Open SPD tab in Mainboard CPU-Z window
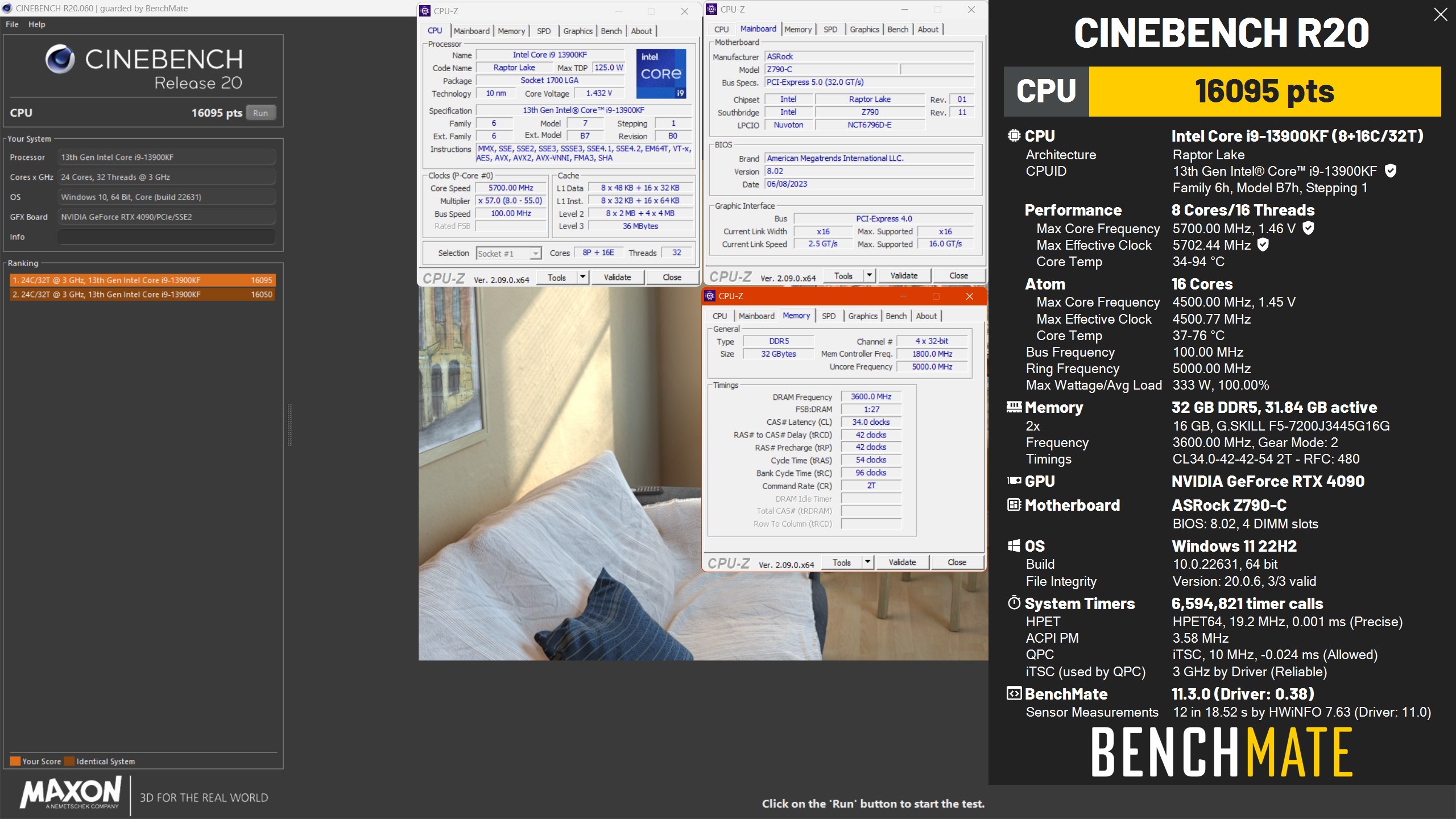Screen dimensions: 1456x819 pos(830,29)
